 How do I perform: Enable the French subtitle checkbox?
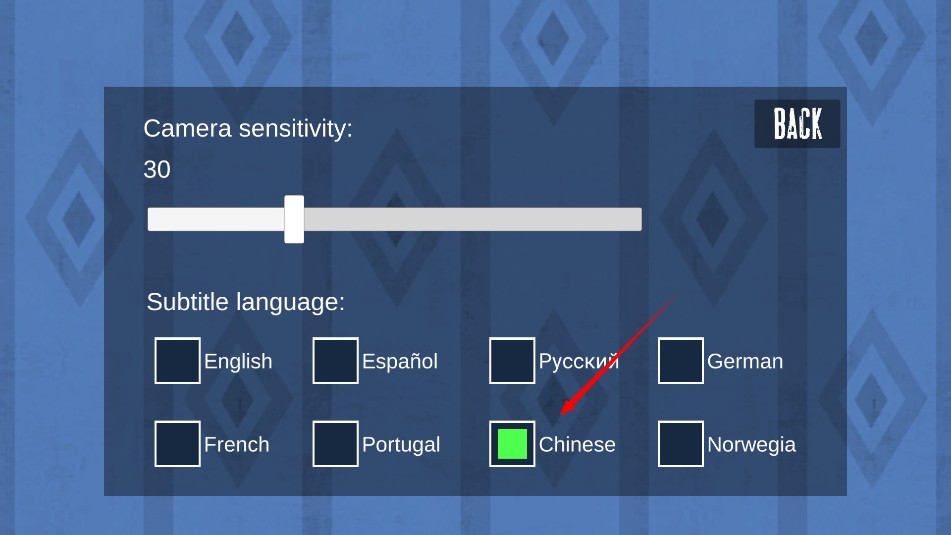tap(177, 444)
